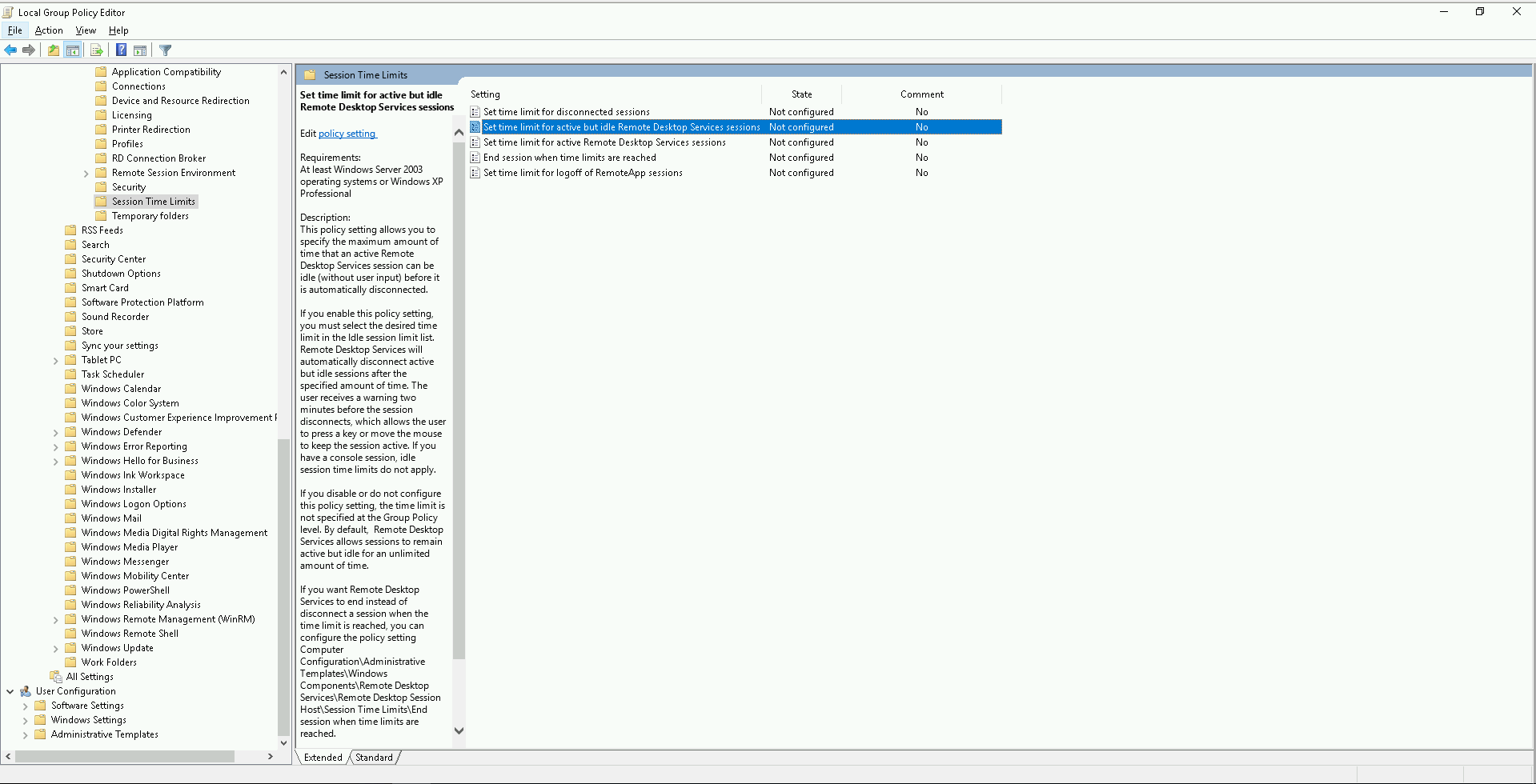Select Printer Redirection in the tree
The image size is (1536, 784).
click(151, 130)
